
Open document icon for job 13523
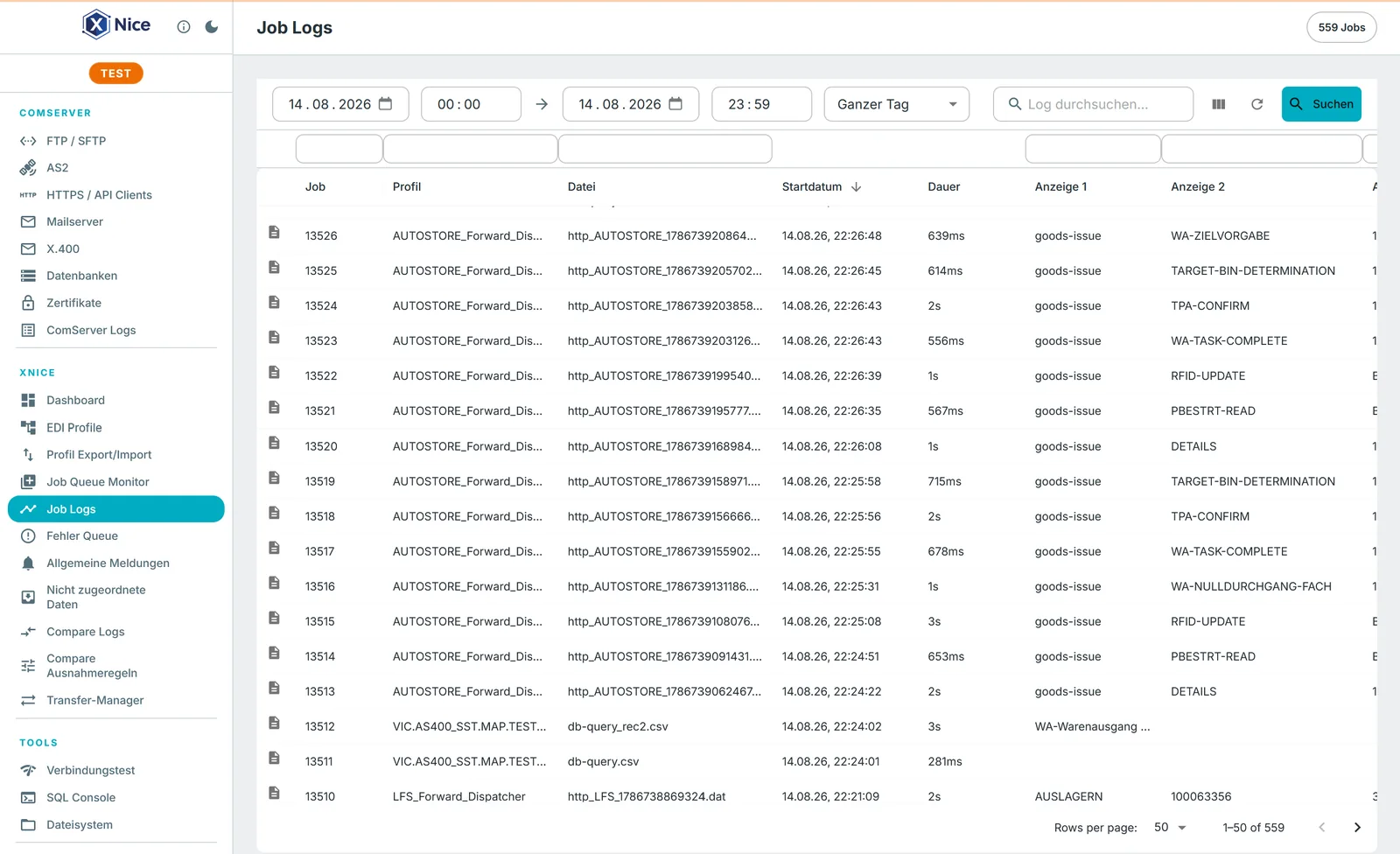(274, 337)
